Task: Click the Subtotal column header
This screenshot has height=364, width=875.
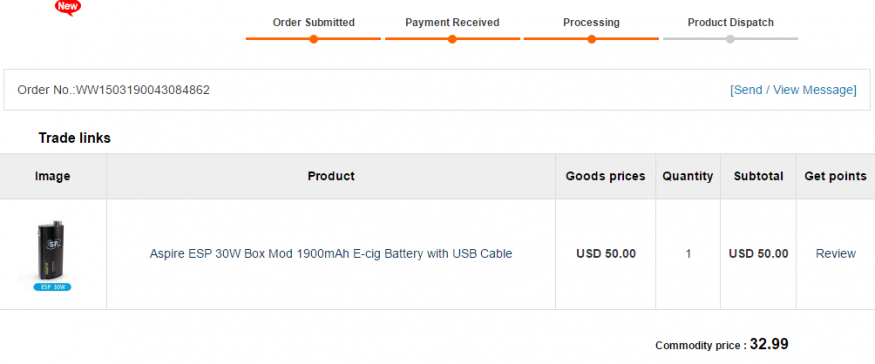Action: (x=758, y=176)
